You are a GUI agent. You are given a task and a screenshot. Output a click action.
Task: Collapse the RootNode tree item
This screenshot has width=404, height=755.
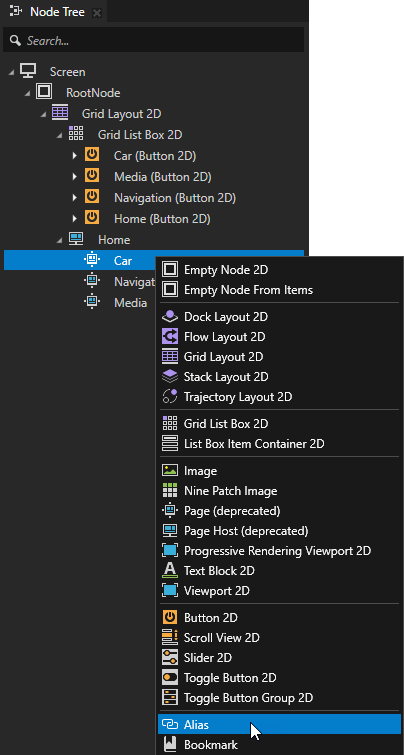[27, 93]
